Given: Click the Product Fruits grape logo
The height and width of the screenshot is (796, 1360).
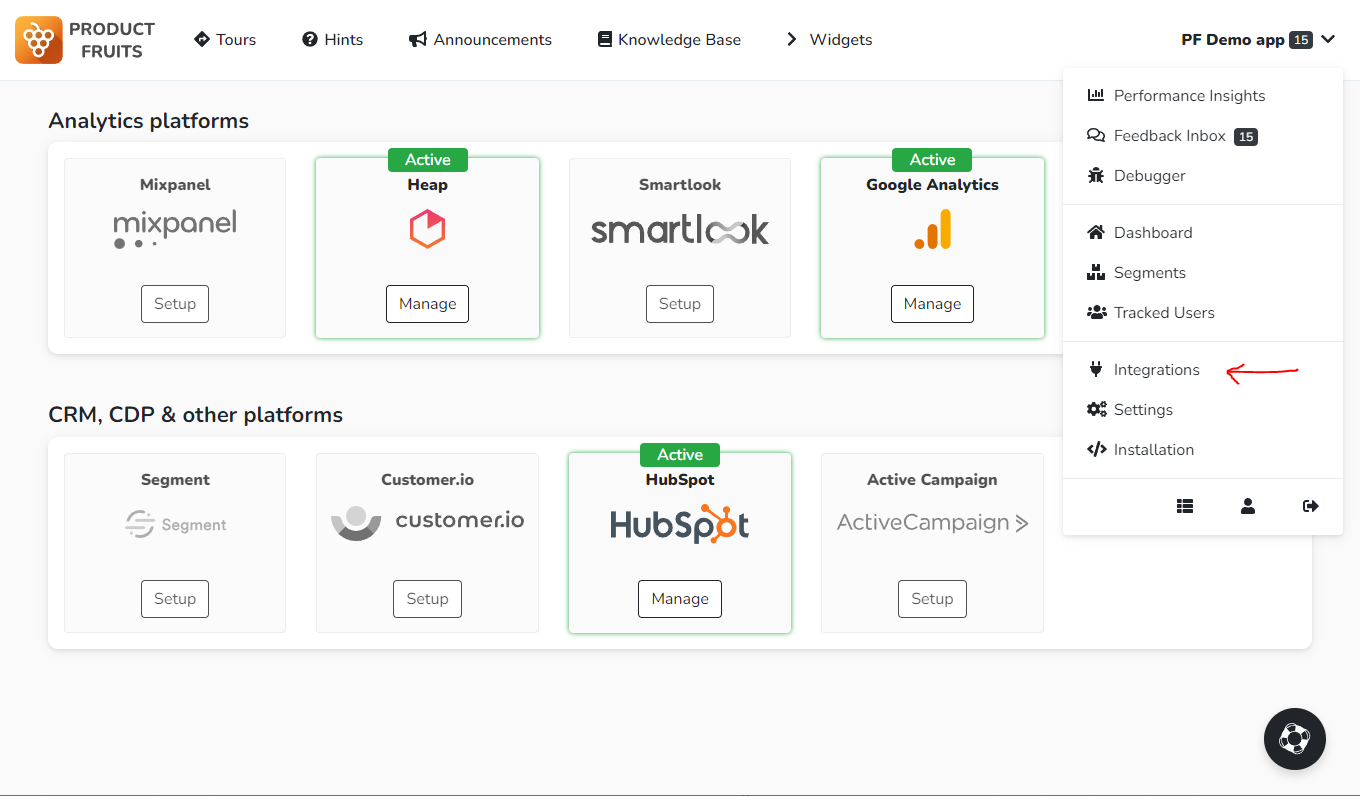Looking at the screenshot, I should (39, 40).
